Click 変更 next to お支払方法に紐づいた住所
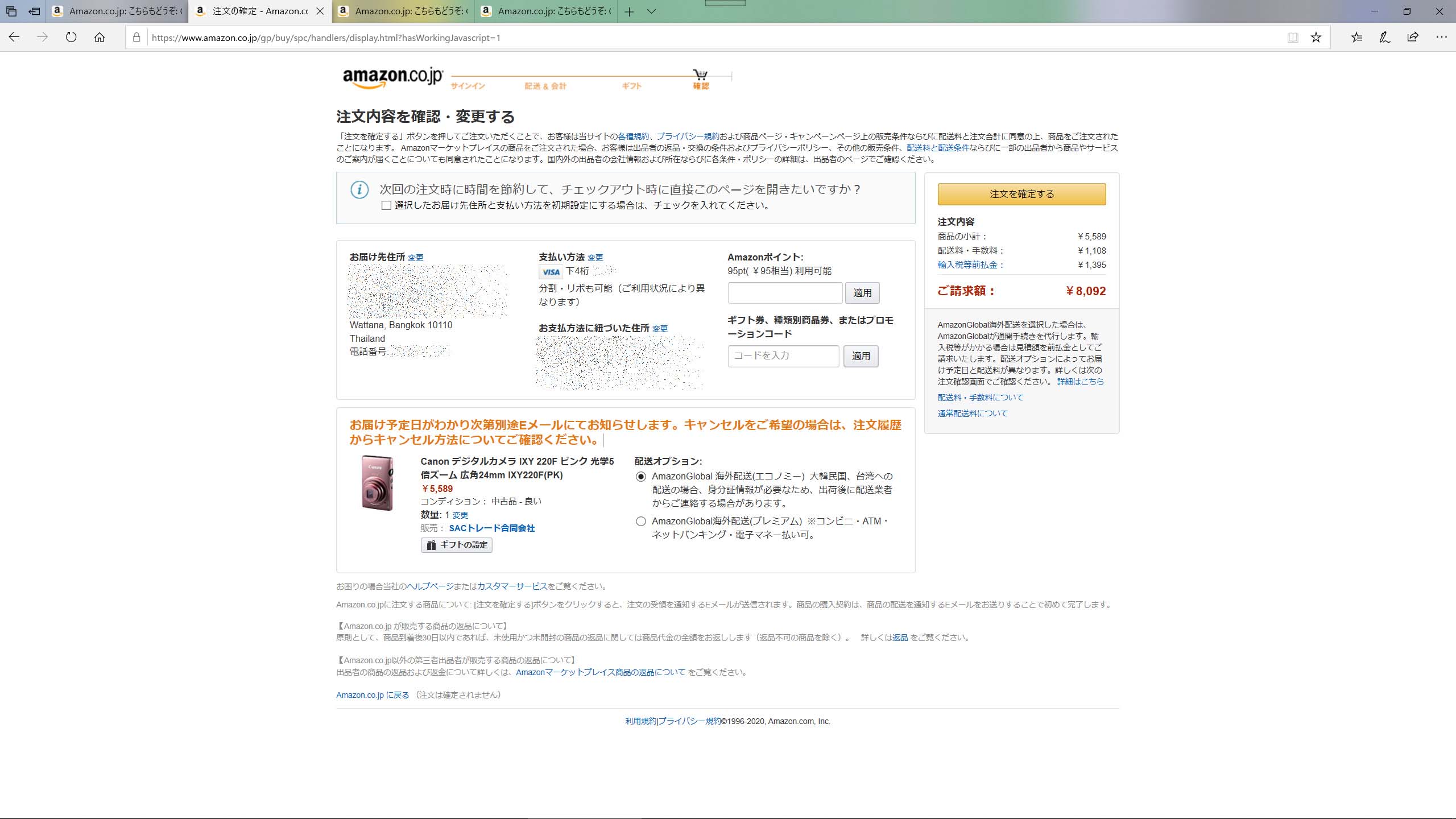The height and width of the screenshot is (819, 1456). coord(660,329)
